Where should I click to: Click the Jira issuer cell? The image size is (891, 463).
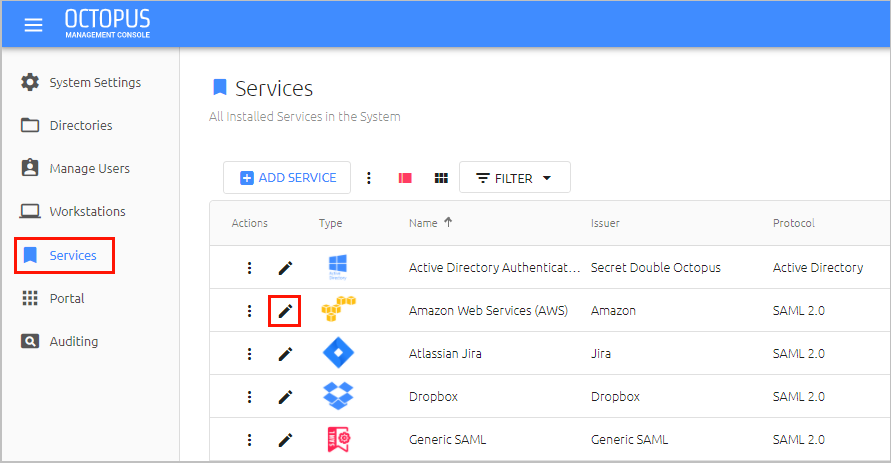[601, 354]
